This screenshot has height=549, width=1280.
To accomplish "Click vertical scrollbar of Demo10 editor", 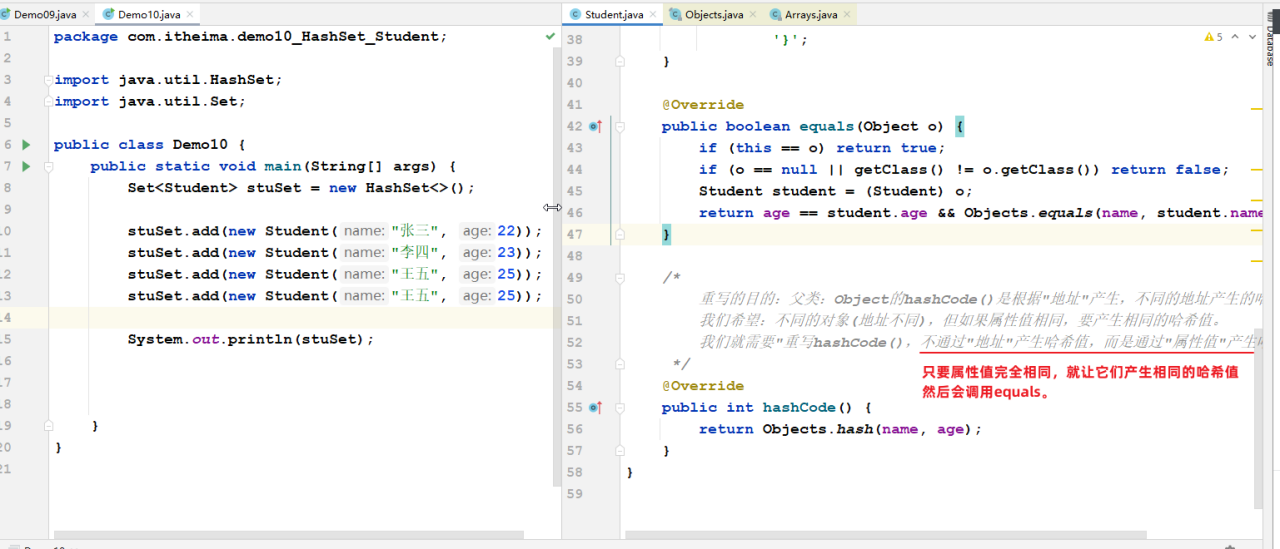I will tap(557, 267).
